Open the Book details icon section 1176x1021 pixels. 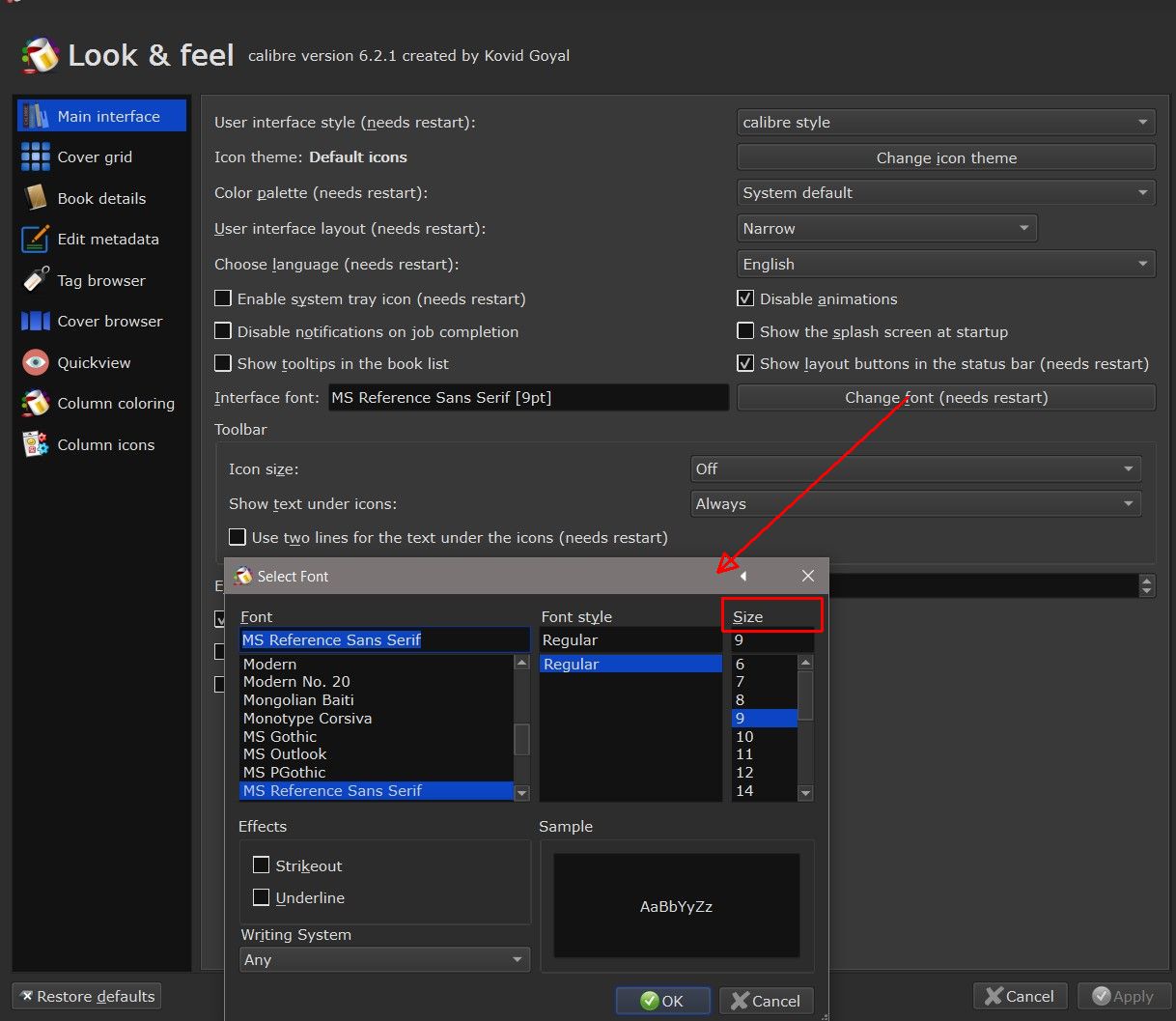pos(36,198)
